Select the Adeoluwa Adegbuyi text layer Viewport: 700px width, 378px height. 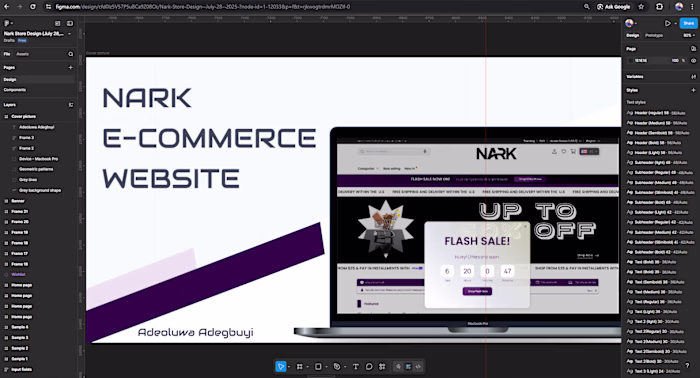(x=38, y=127)
